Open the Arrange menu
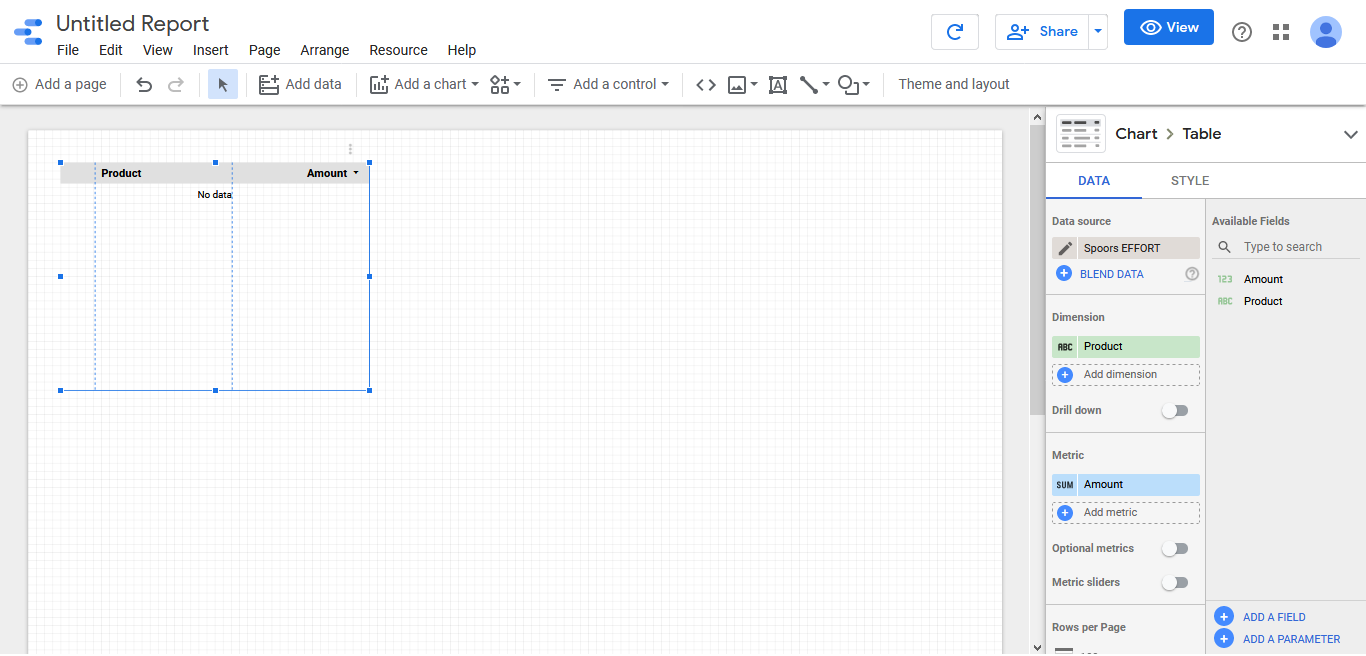The image size is (1366, 656). [325, 50]
